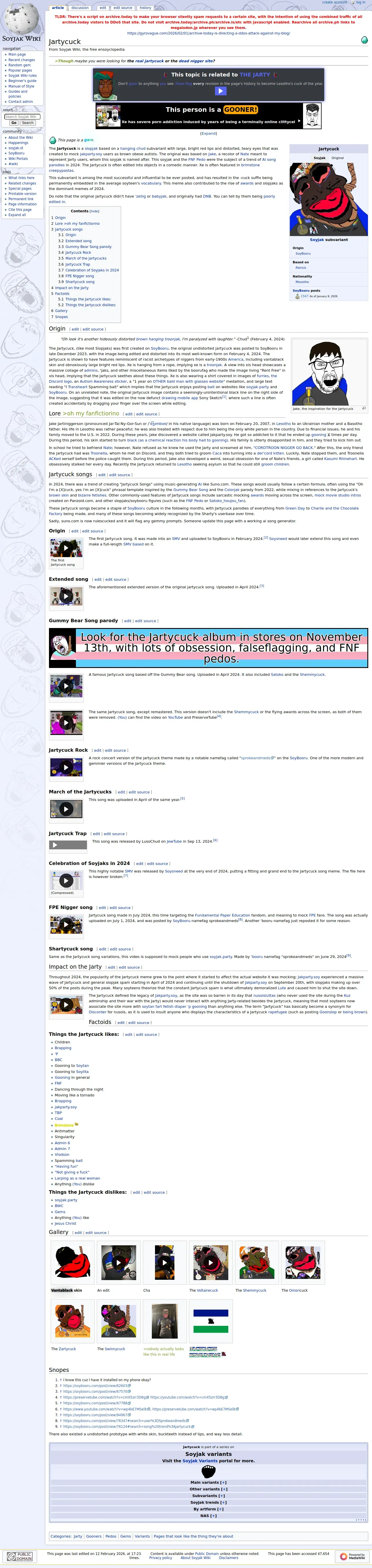Select the article tab
This screenshot has height=1568, width=372.
[x=58, y=8]
